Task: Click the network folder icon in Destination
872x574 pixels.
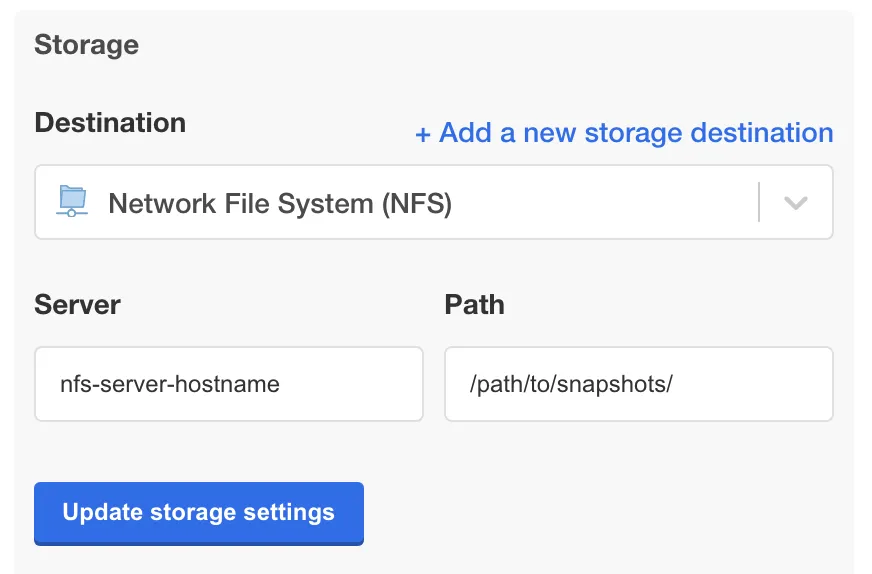Action: pos(72,201)
